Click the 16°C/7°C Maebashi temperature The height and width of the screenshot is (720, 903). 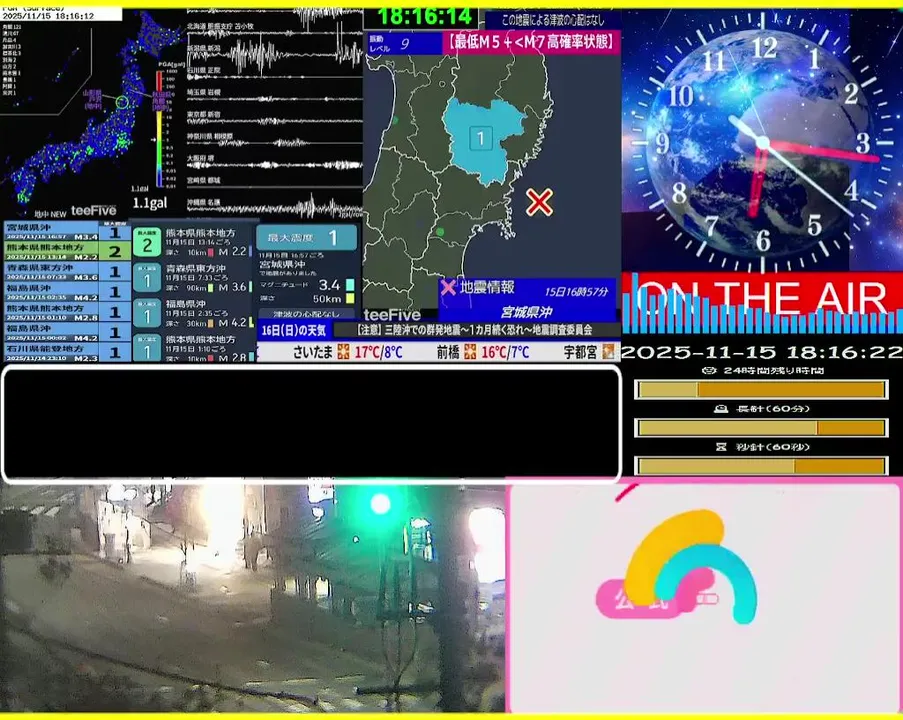click(505, 352)
